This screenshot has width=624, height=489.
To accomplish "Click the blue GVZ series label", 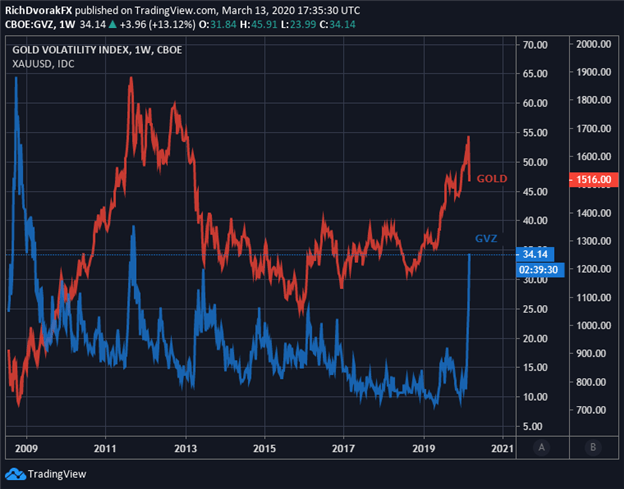I will tap(486, 239).
